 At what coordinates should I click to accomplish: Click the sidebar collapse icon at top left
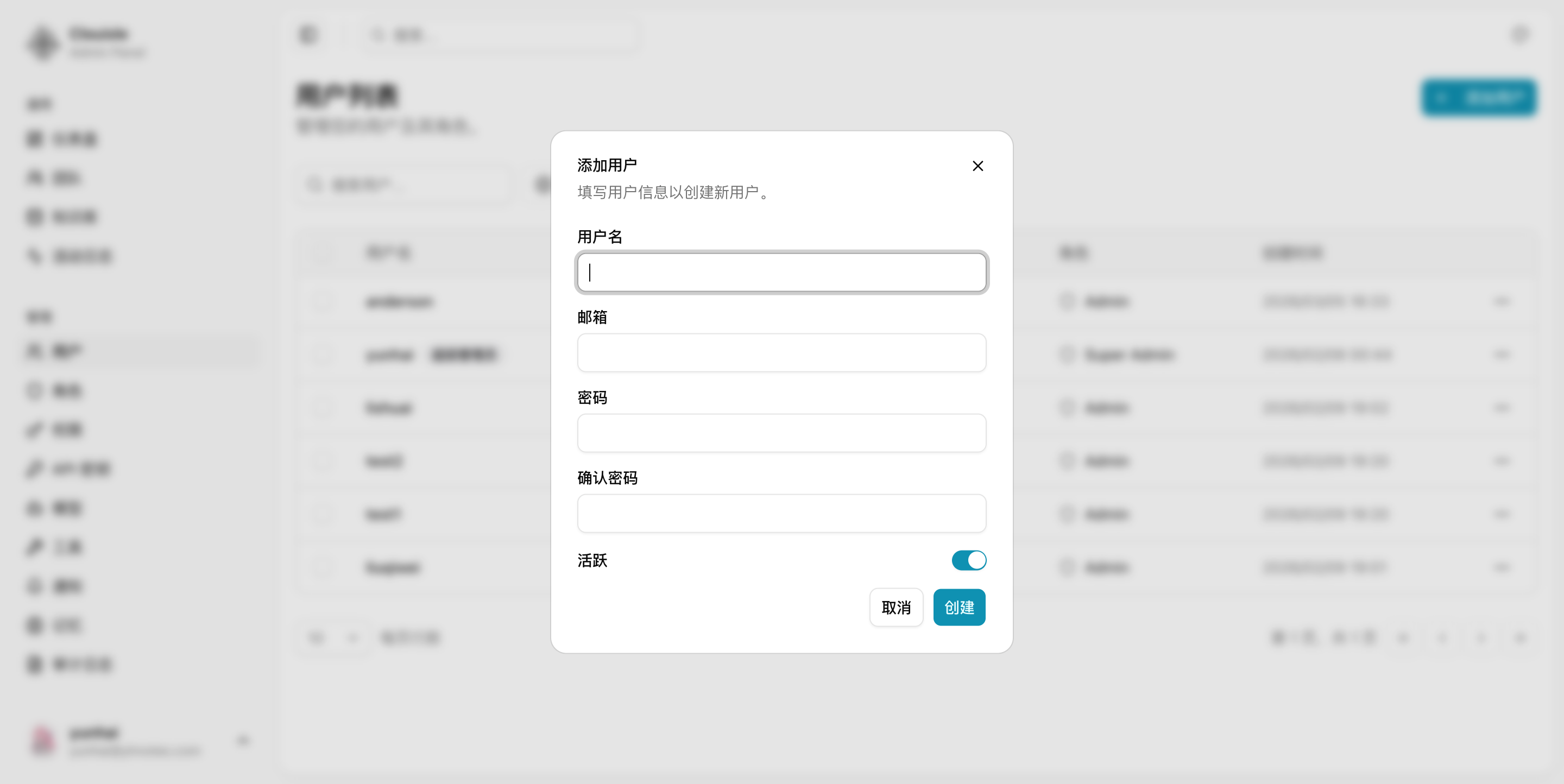pos(308,35)
